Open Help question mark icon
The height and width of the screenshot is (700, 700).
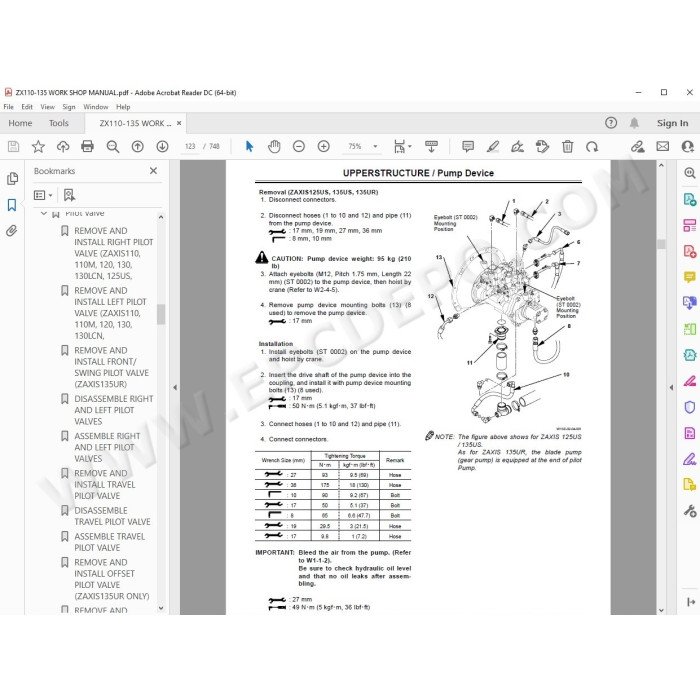point(611,123)
